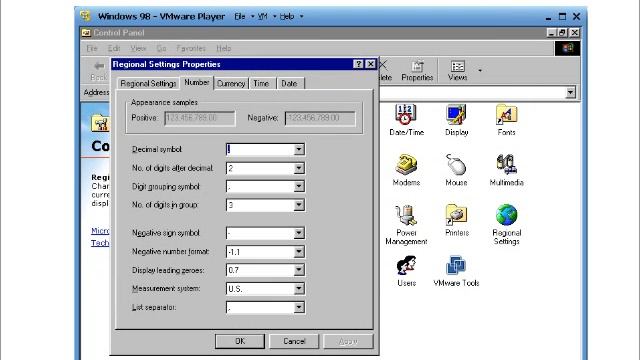640x360 pixels.
Task: Switch to the Regional Settings tab
Action: point(148,83)
